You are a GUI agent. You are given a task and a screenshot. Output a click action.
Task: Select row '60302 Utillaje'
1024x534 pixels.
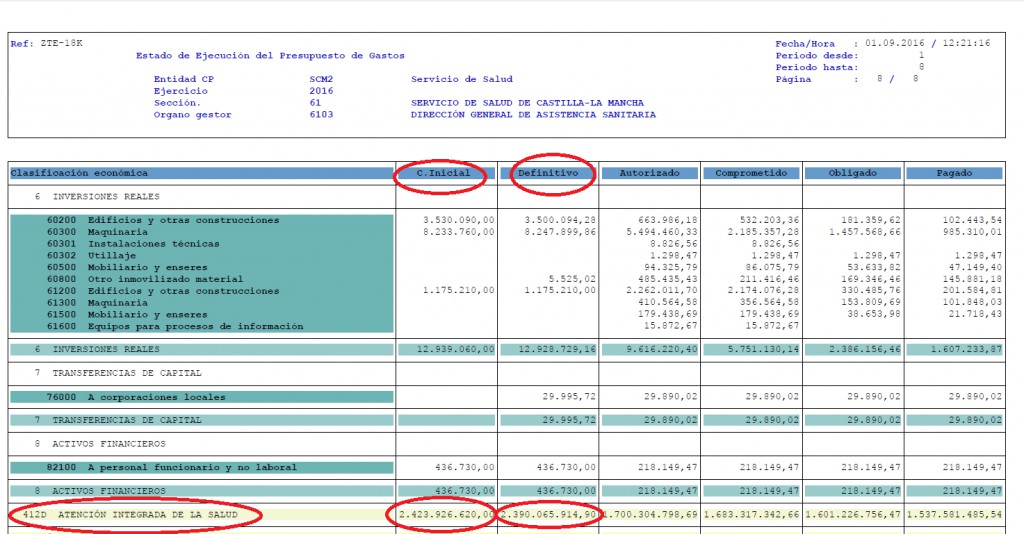[x=202, y=255]
